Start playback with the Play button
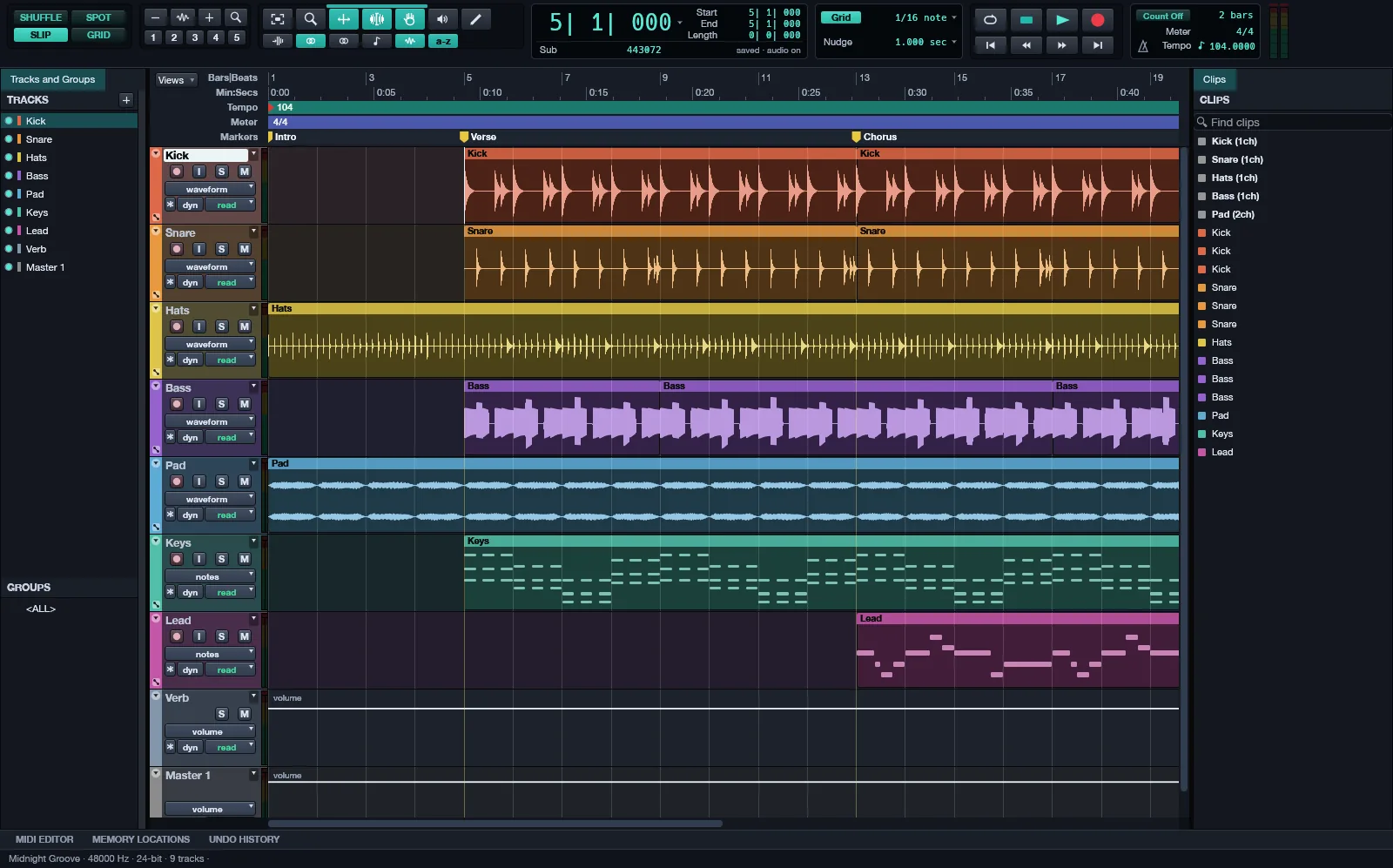This screenshot has height=868, width=1393. (x=1062, y=19)
